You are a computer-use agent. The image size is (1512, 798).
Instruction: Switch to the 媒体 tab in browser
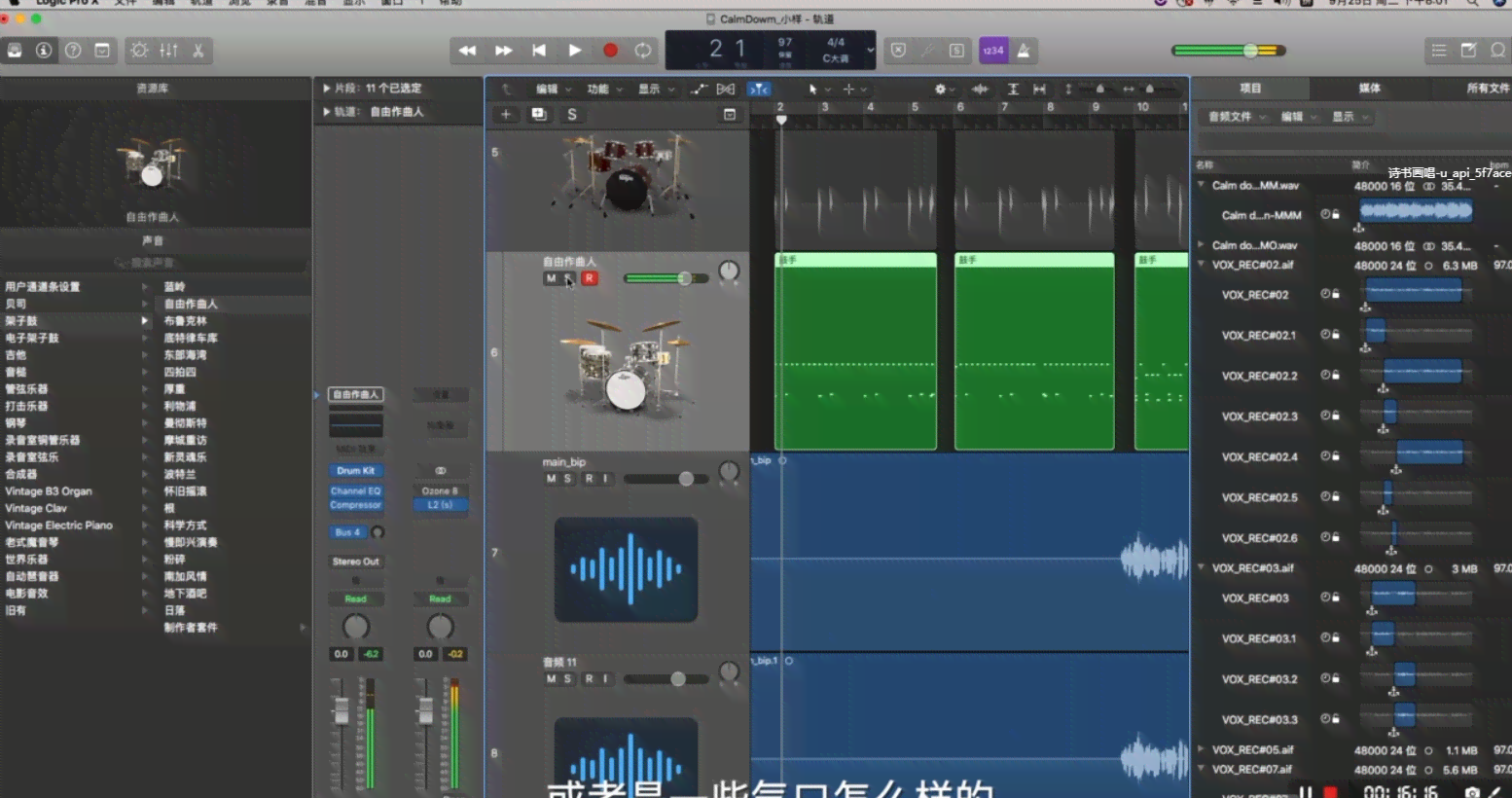coord(1369,89)
